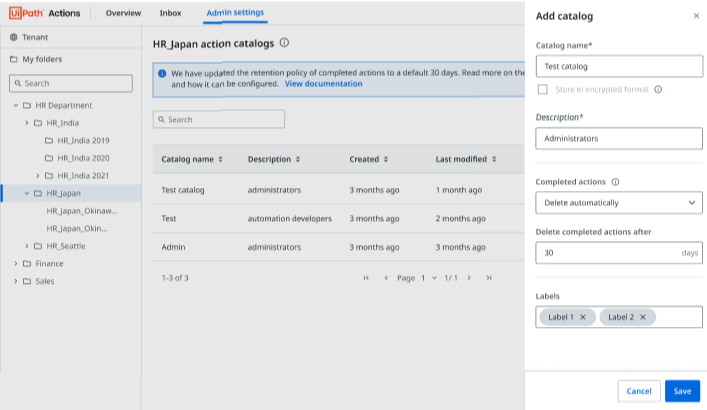Close the Add catalog panel
The image size is (707, 410).
696,16
